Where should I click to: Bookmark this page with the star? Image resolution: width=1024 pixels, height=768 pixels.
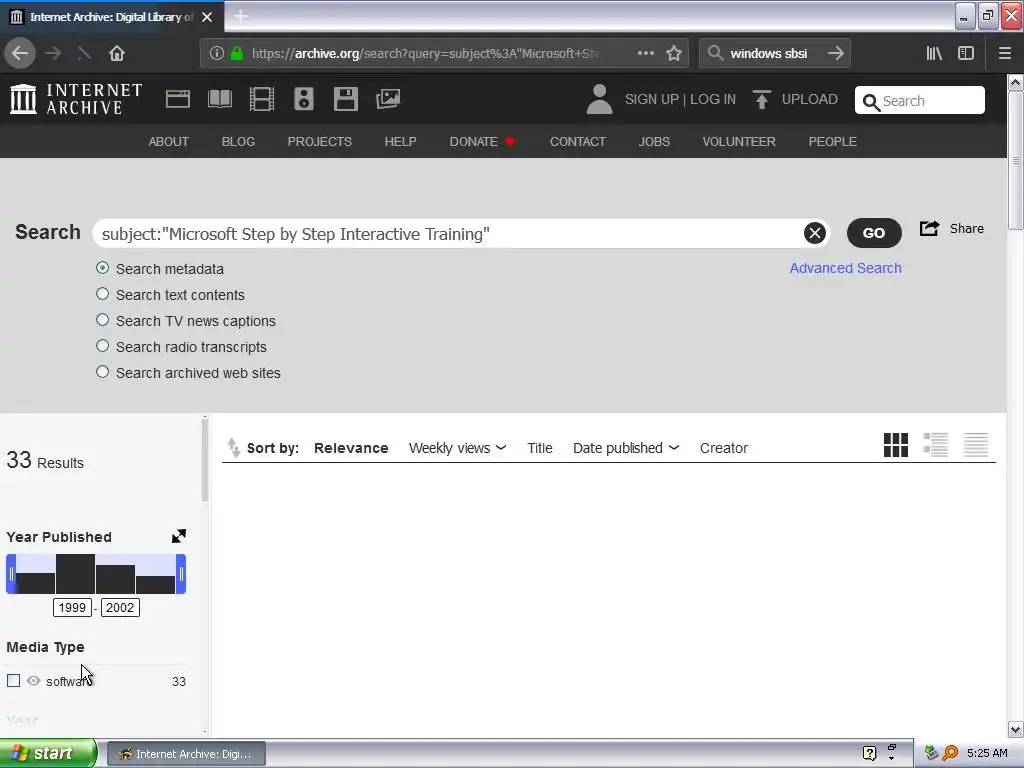click(674, 53)
